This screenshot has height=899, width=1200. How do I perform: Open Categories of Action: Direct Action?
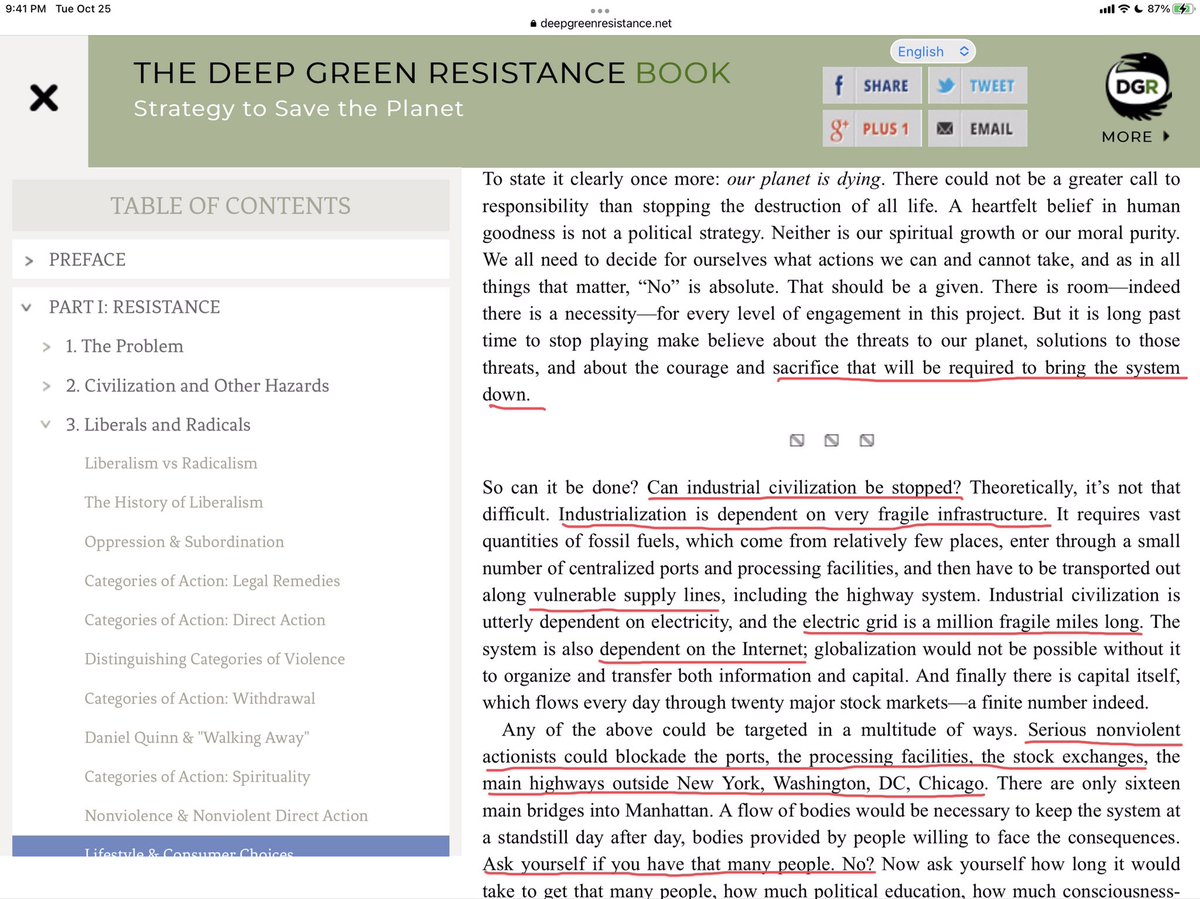click(x=204, y=620)
